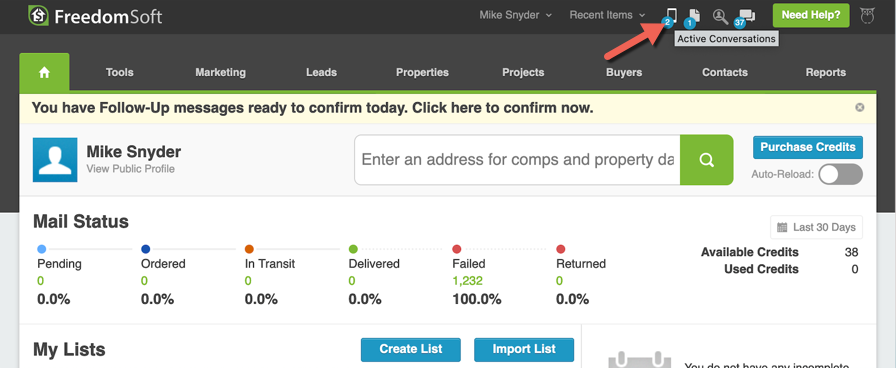Toggle the Auto-Reload switch
The image size is (896, 368).
[x=841, y=174]
